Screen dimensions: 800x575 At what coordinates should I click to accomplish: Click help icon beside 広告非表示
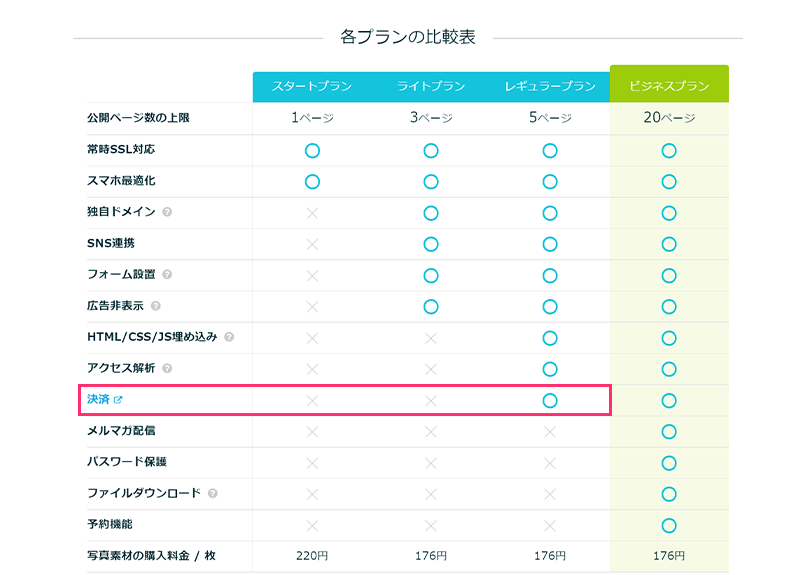click(155, 306)
